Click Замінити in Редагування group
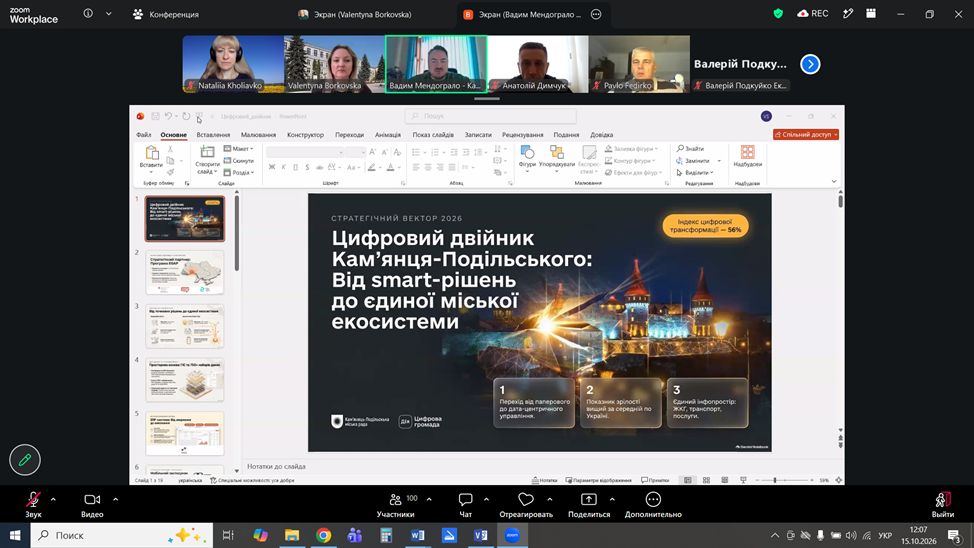974x548 pixels. point(693,160)
